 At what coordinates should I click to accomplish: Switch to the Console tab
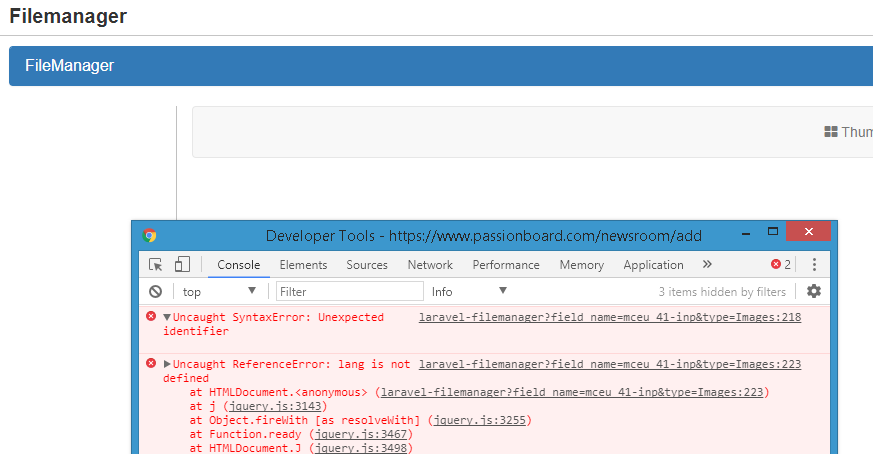(x=239, y=265)
